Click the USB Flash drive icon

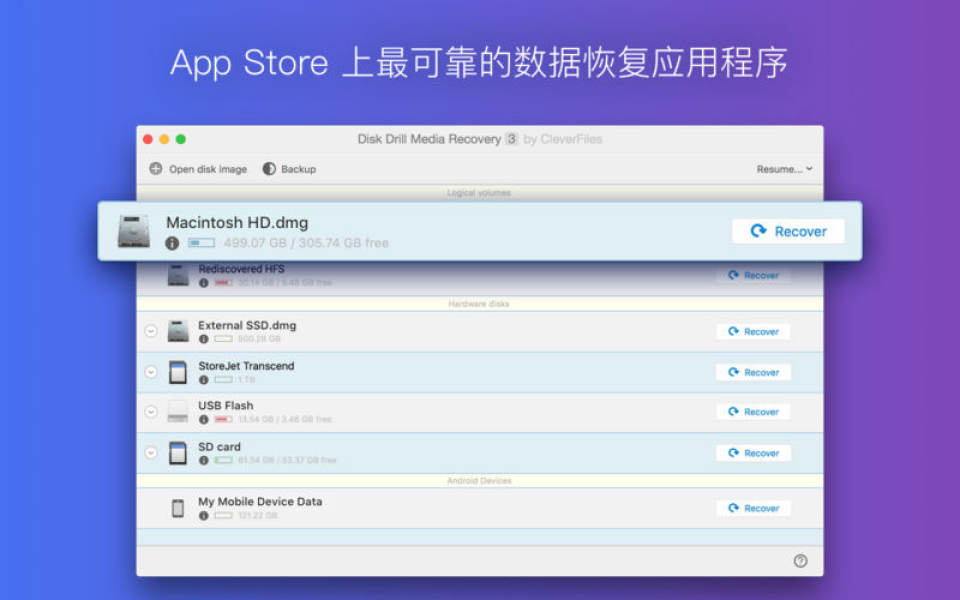(x=178, y=411)
